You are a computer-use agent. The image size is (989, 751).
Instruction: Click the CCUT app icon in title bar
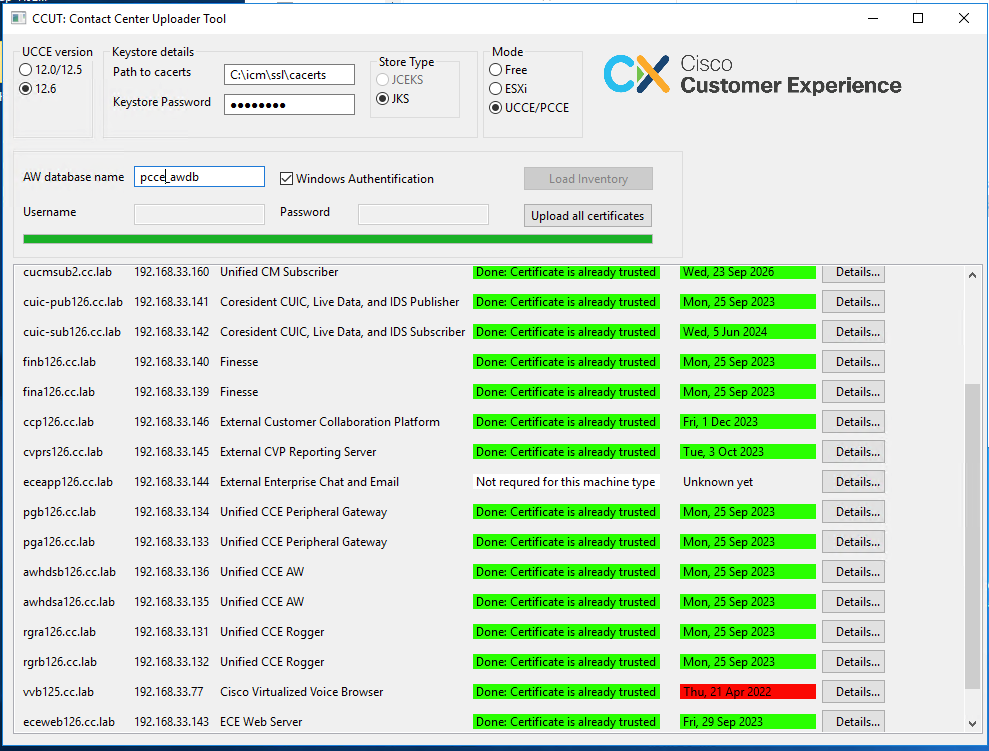pyautogui.click(x=18, y=18)
